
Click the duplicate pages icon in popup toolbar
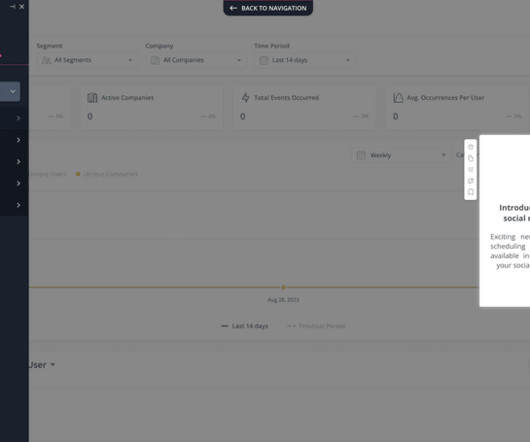471,181
